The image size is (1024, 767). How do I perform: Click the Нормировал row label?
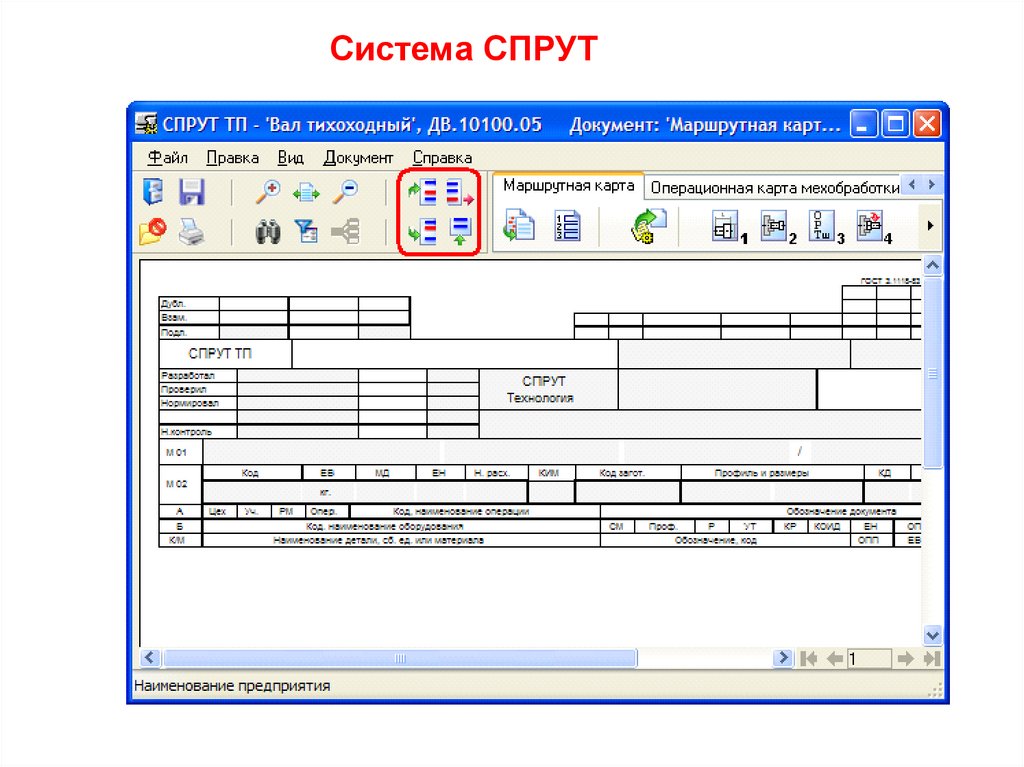[x=198, y=403]
